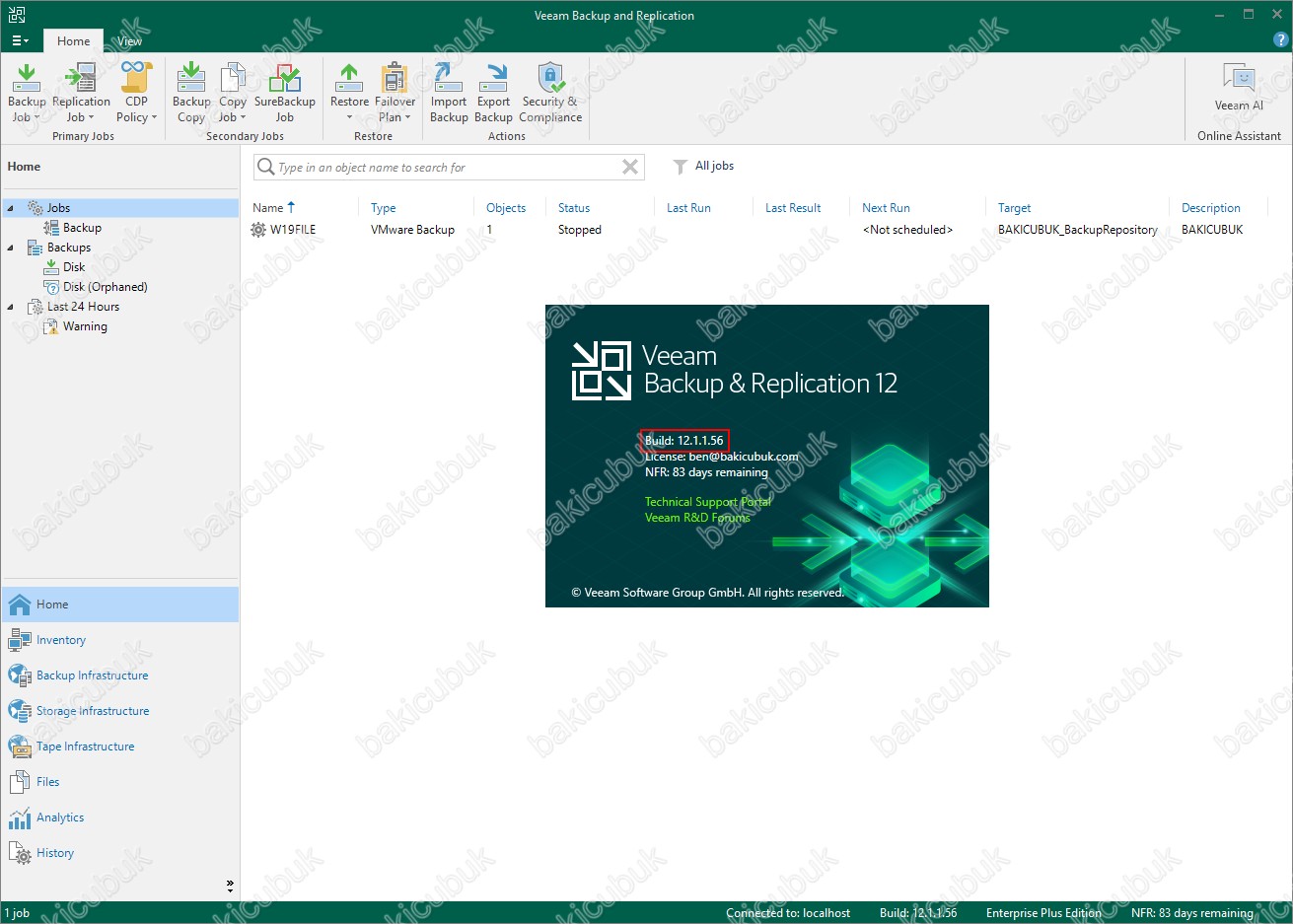The height and width of the screenshot is (924, 1293).
Task: Click the Import Backup icon
Action: [449, 77]
